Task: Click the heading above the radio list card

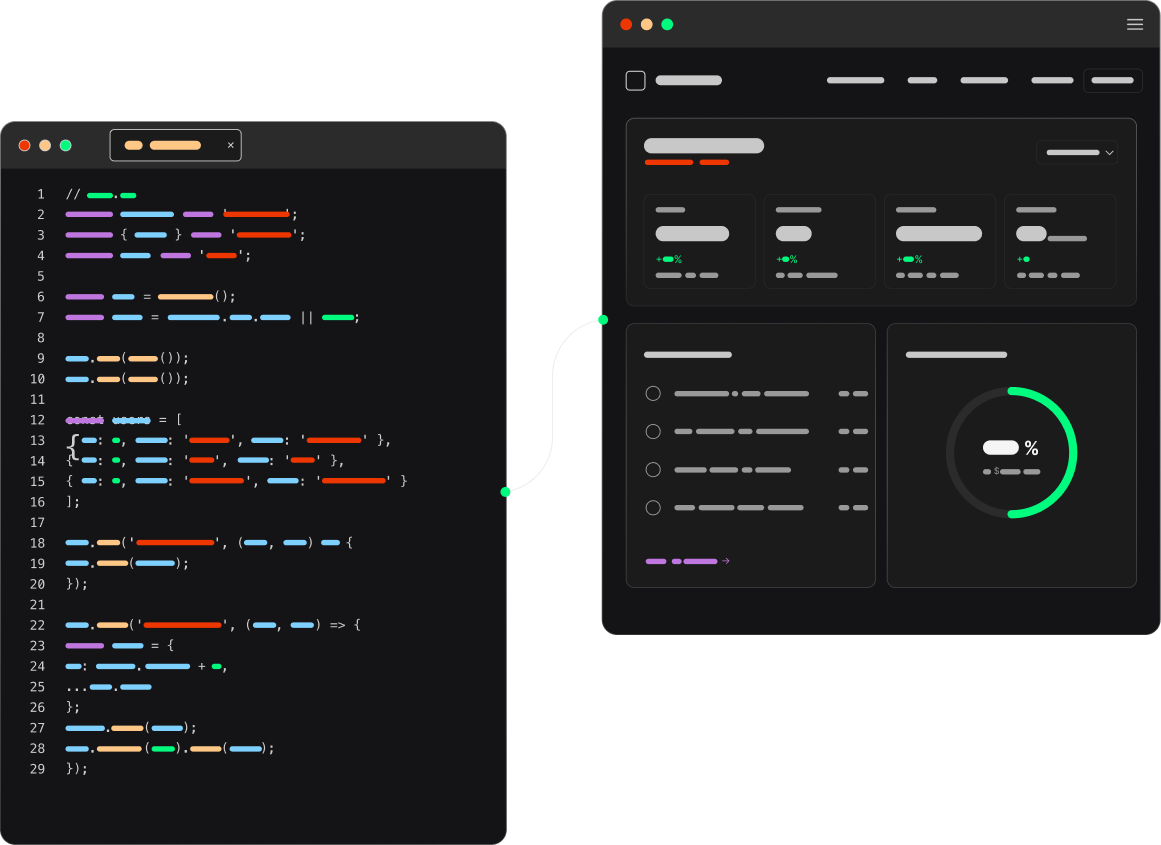Action: (x=688, y=355)
